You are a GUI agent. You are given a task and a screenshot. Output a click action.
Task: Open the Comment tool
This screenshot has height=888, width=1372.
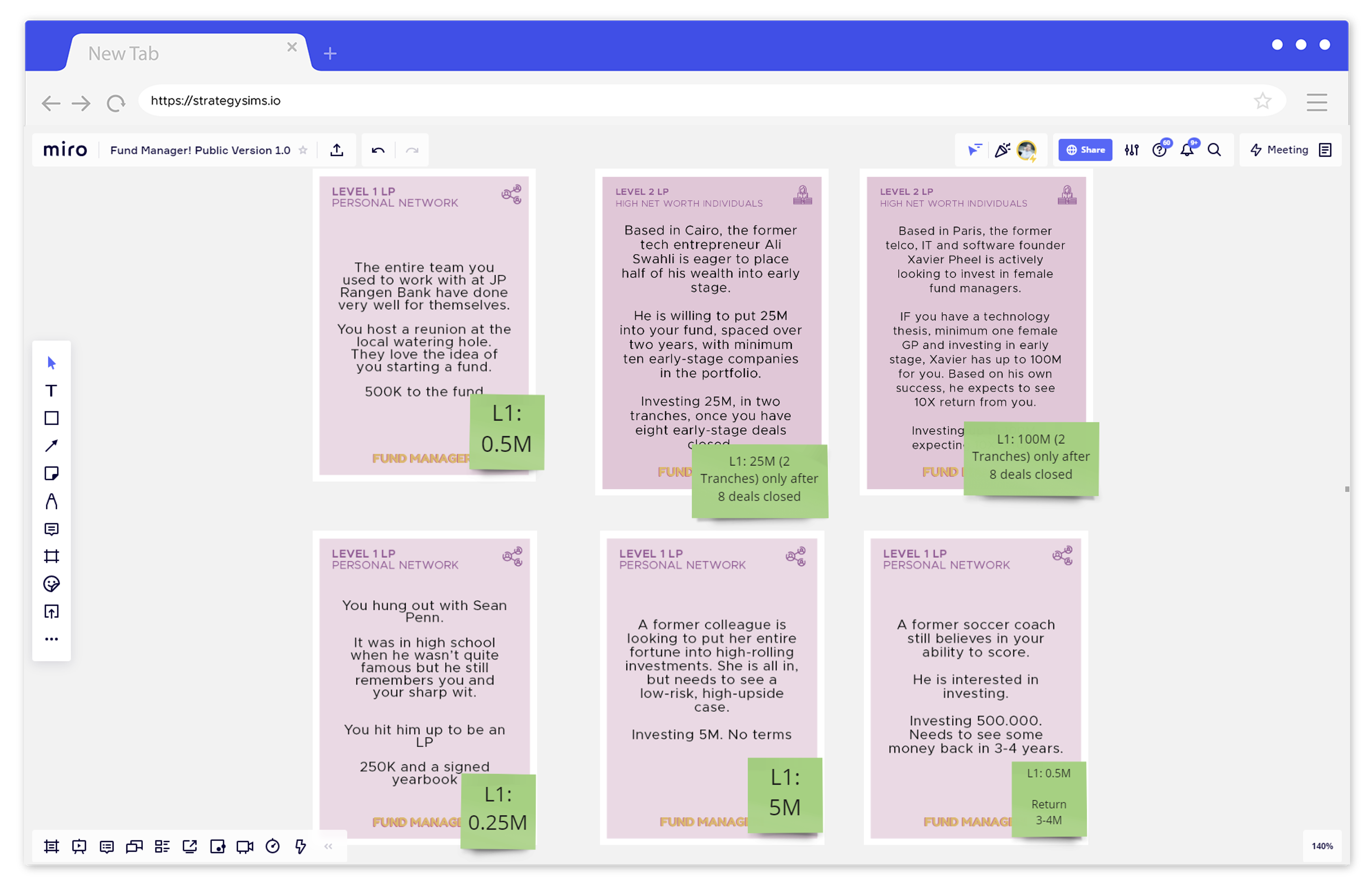point(51,529)
